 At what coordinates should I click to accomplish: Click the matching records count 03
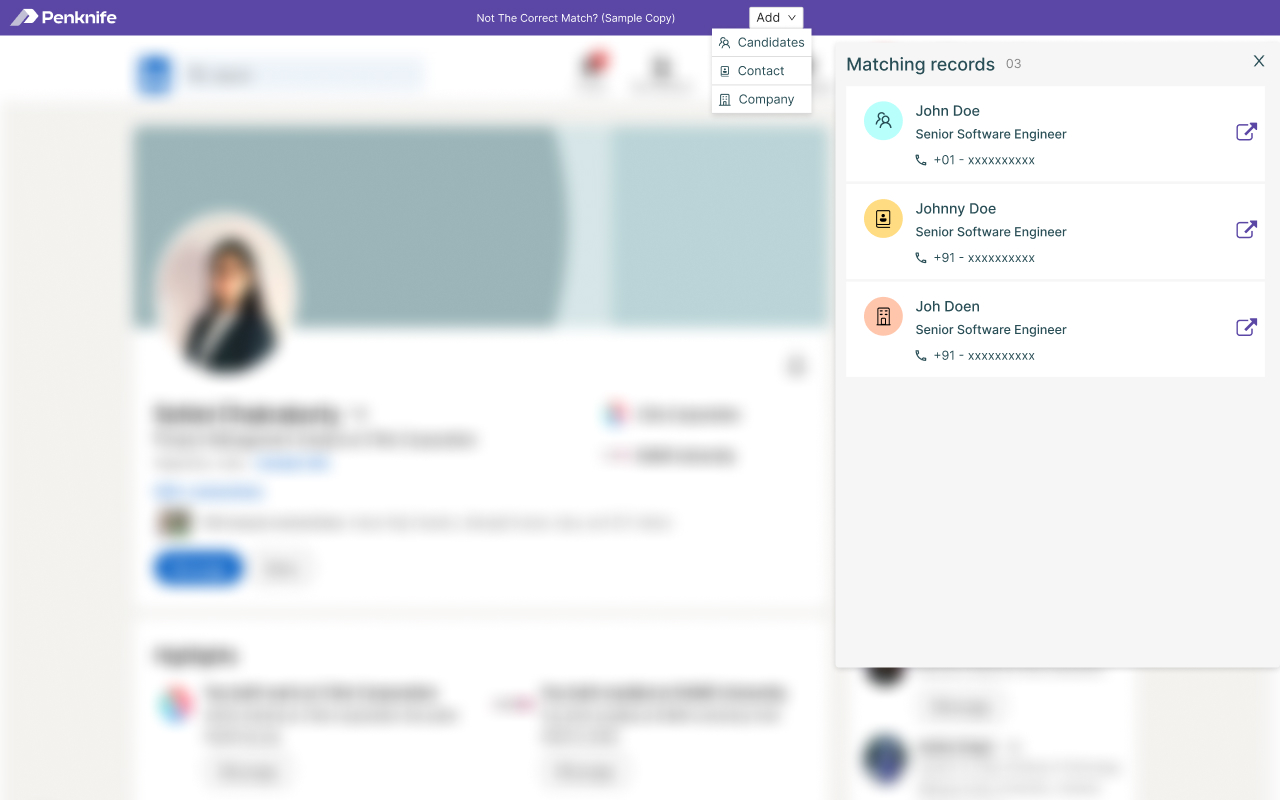click(x=1014, y=64)
